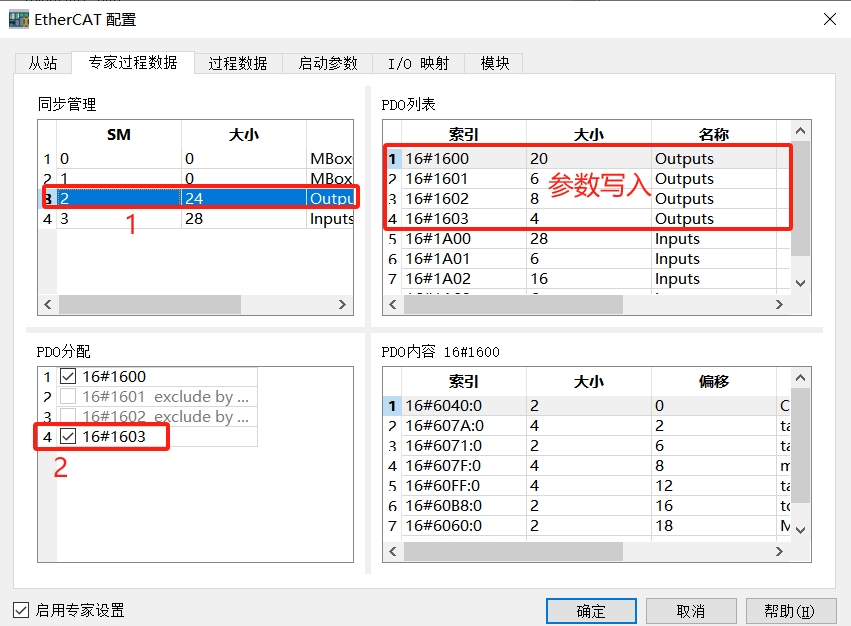Click the 取消 button
The height and width of the screenshot is (626, 851).
[691, 611]
